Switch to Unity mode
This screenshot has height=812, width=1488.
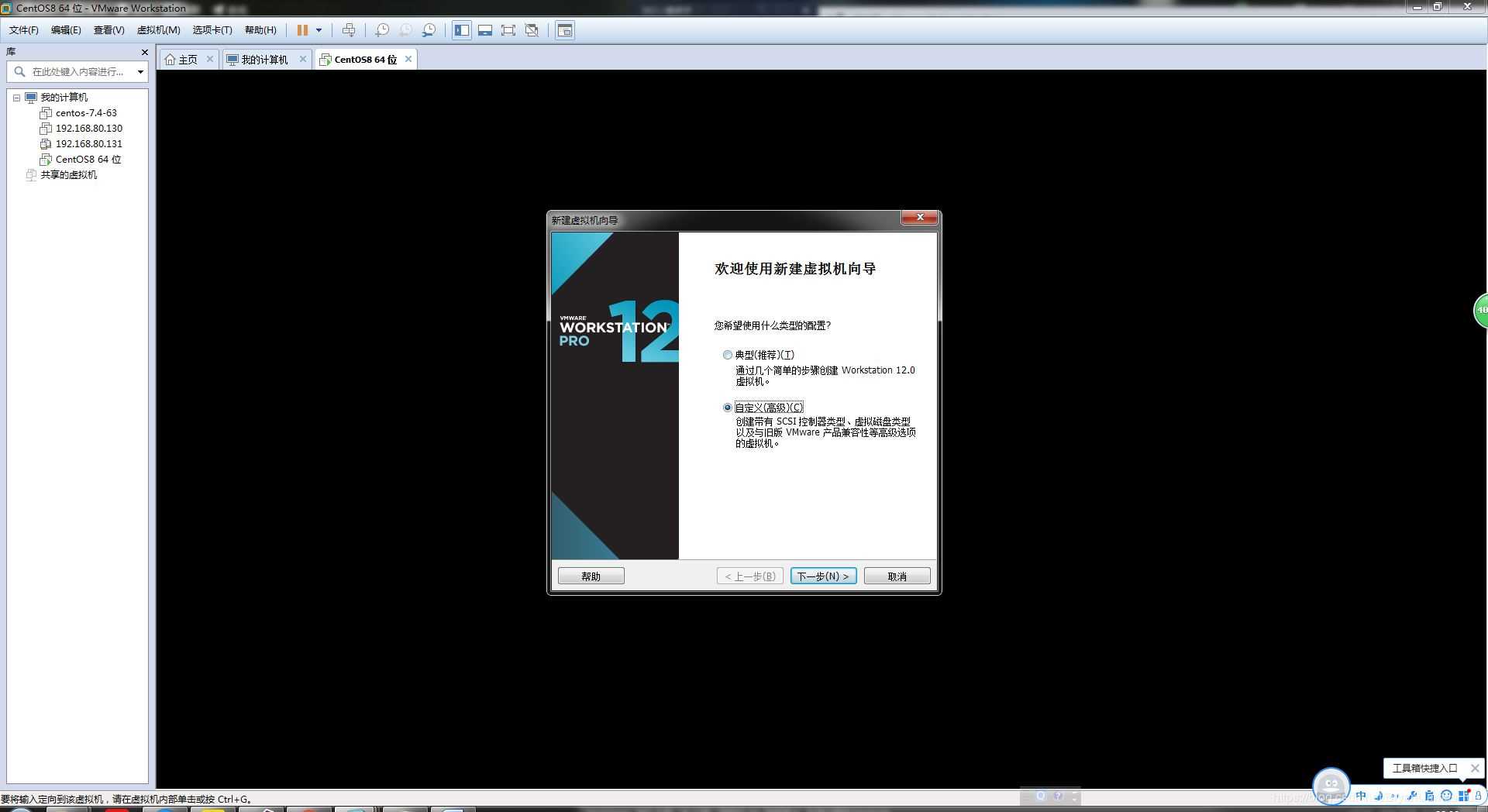tap(532, 30)
